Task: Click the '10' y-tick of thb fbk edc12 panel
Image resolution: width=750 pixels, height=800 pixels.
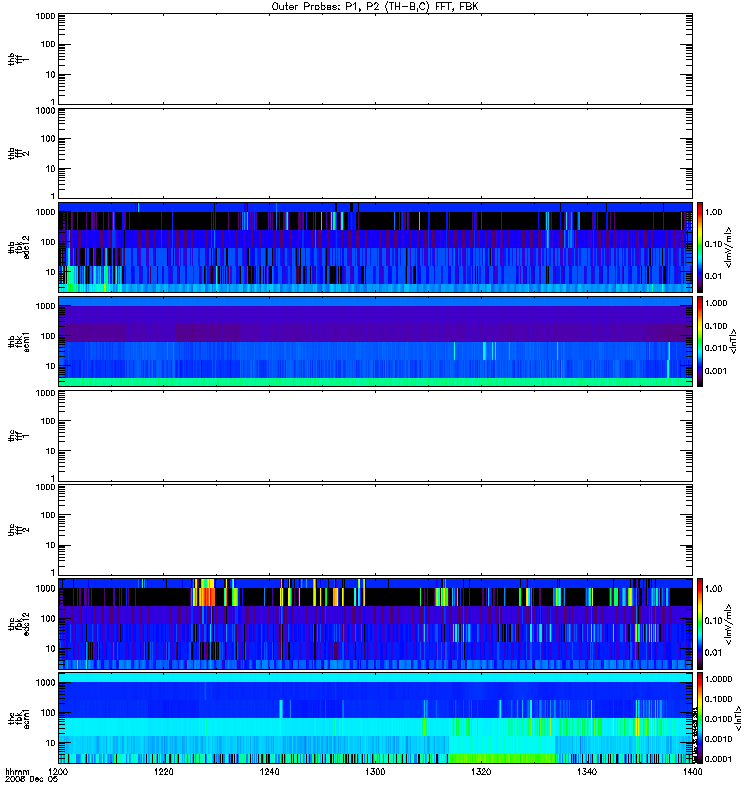Action: pyautogui.click(x=51, y=272)
